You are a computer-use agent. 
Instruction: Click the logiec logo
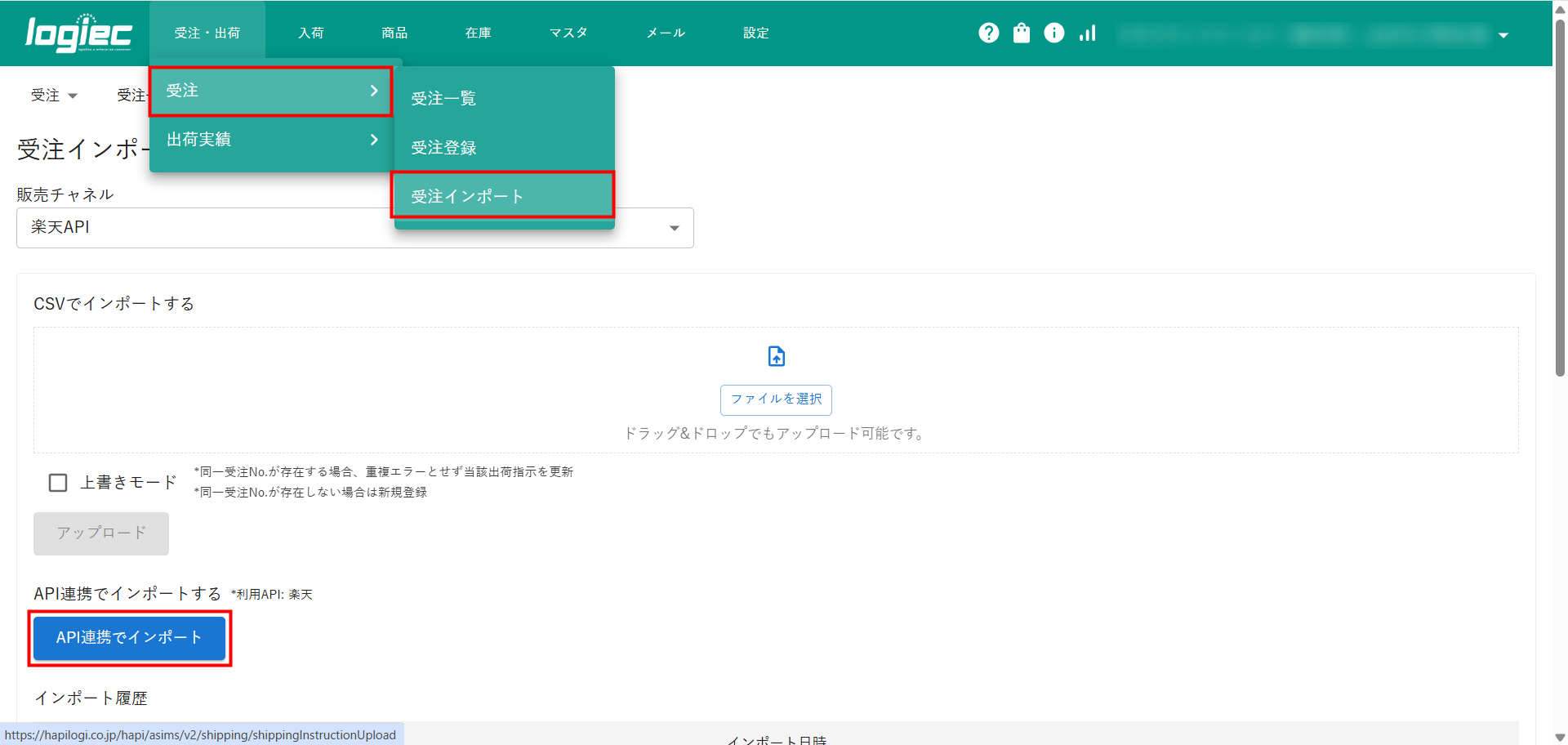coord(78,33)
